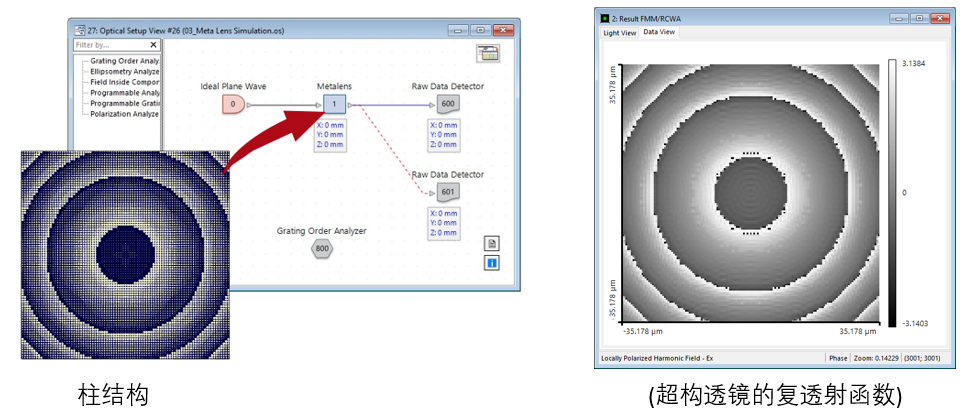
Task: Select the Ideal Plane Wave source node
Action: (x=233, y=104)
